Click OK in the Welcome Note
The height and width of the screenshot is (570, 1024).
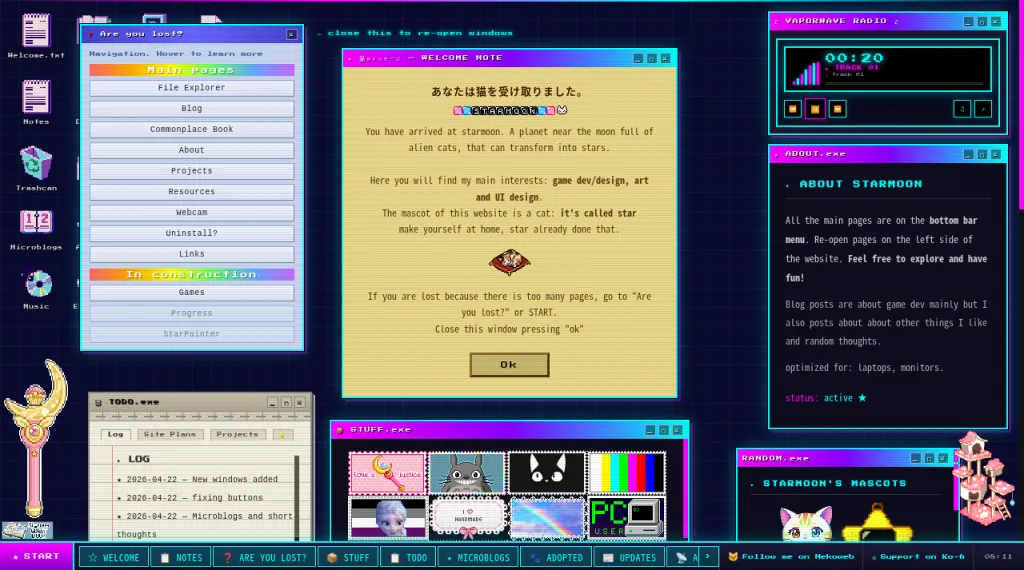click(509, 365)
